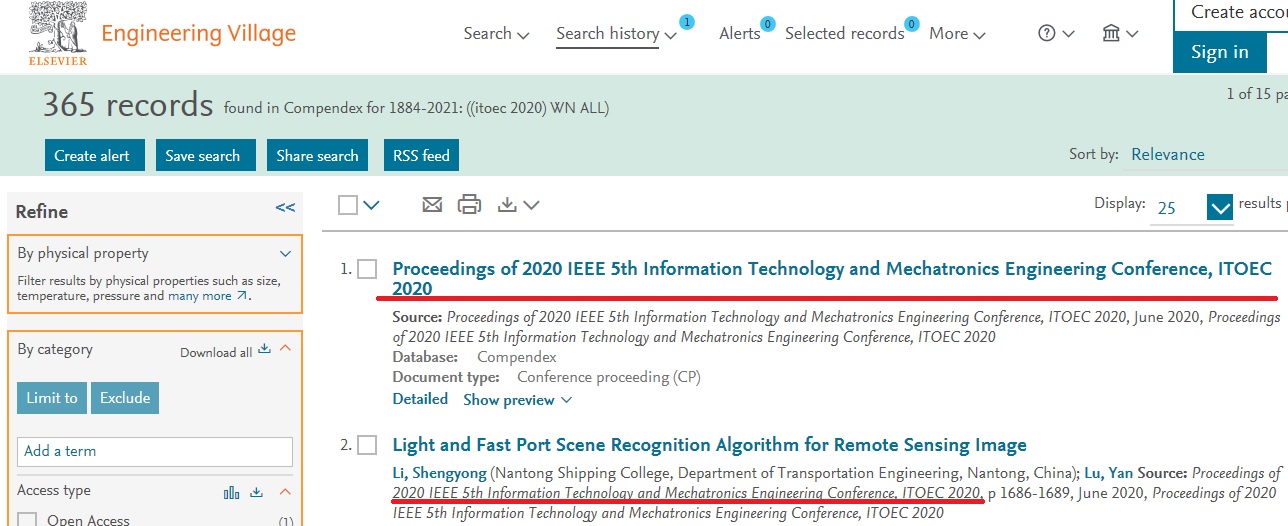Collapse the By category section chevron
Viewport: 1288px width, 526px height.
(x=285, y=349)
